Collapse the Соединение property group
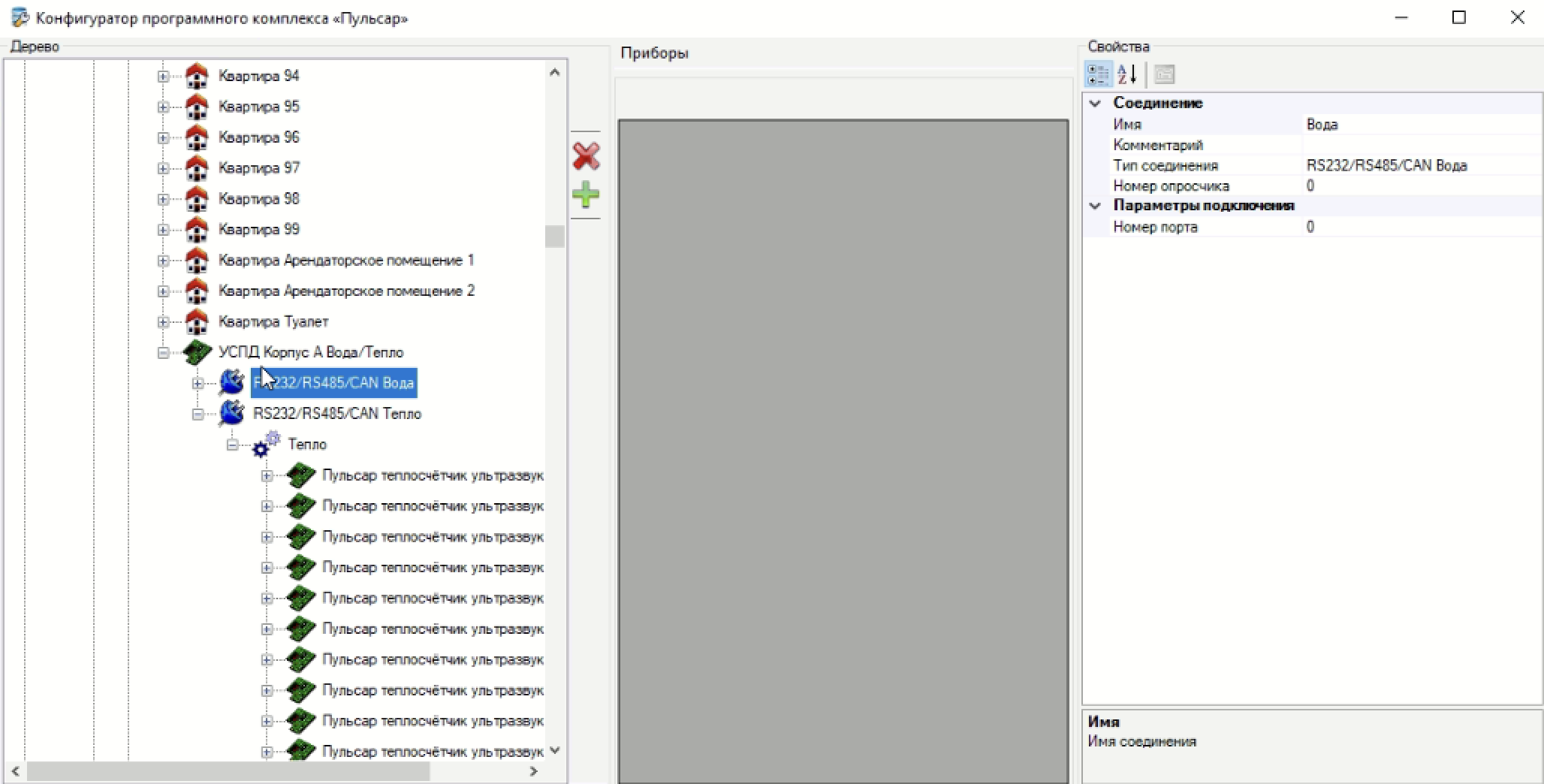The image size is (1544, 784). tap(1095, 104)
